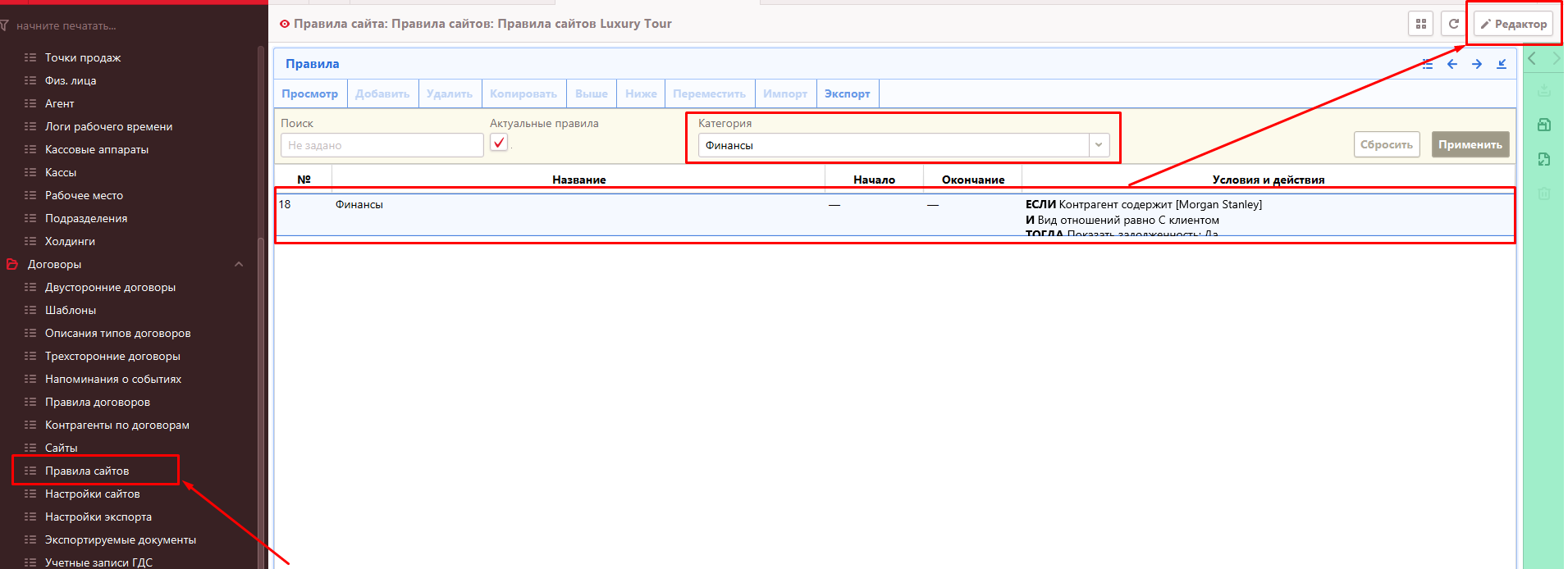
Task: Click left chevron in green side panel
Action: click(1532, 58)
